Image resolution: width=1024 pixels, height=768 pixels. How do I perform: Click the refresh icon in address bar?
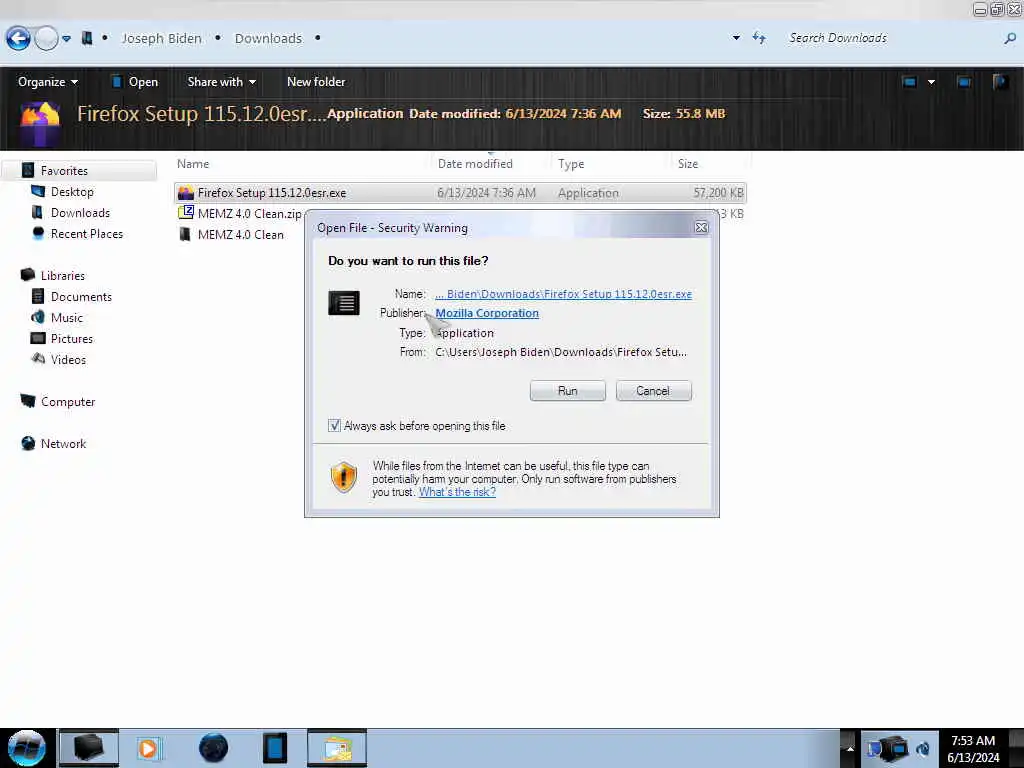pyautogui.click(x=759, y=38)
